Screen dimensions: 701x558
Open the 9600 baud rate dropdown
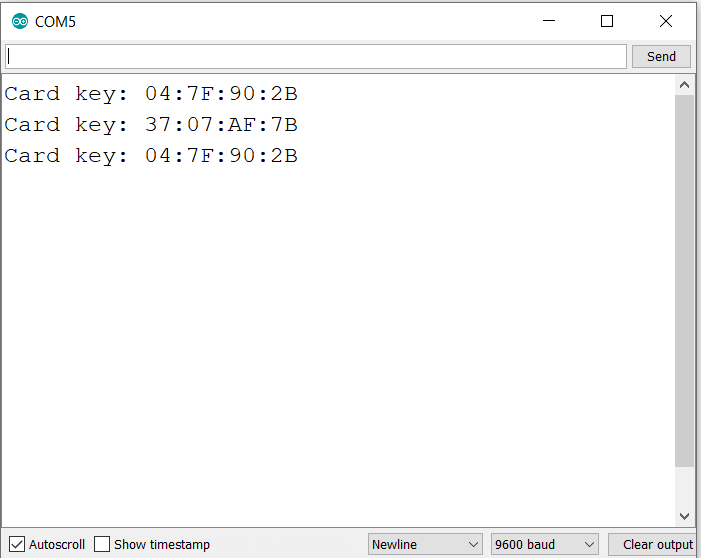(x=544, y=544)
